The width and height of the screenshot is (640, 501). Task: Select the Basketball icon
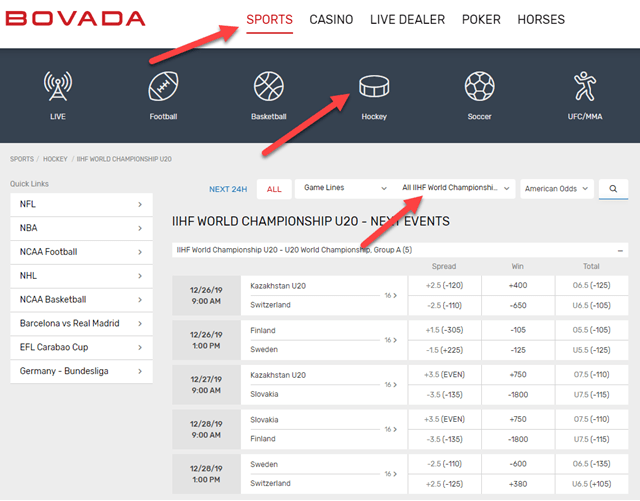[x=269, y=88]
